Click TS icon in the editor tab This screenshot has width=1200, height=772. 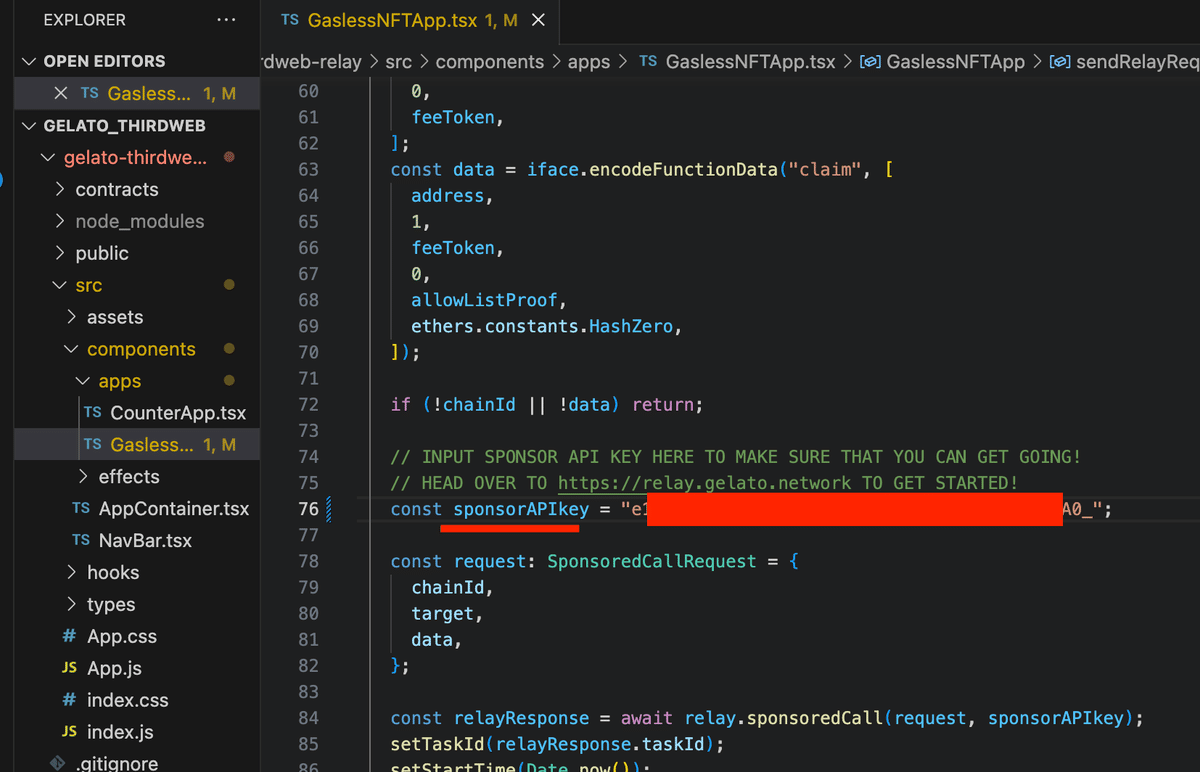[x=290, y=20]
